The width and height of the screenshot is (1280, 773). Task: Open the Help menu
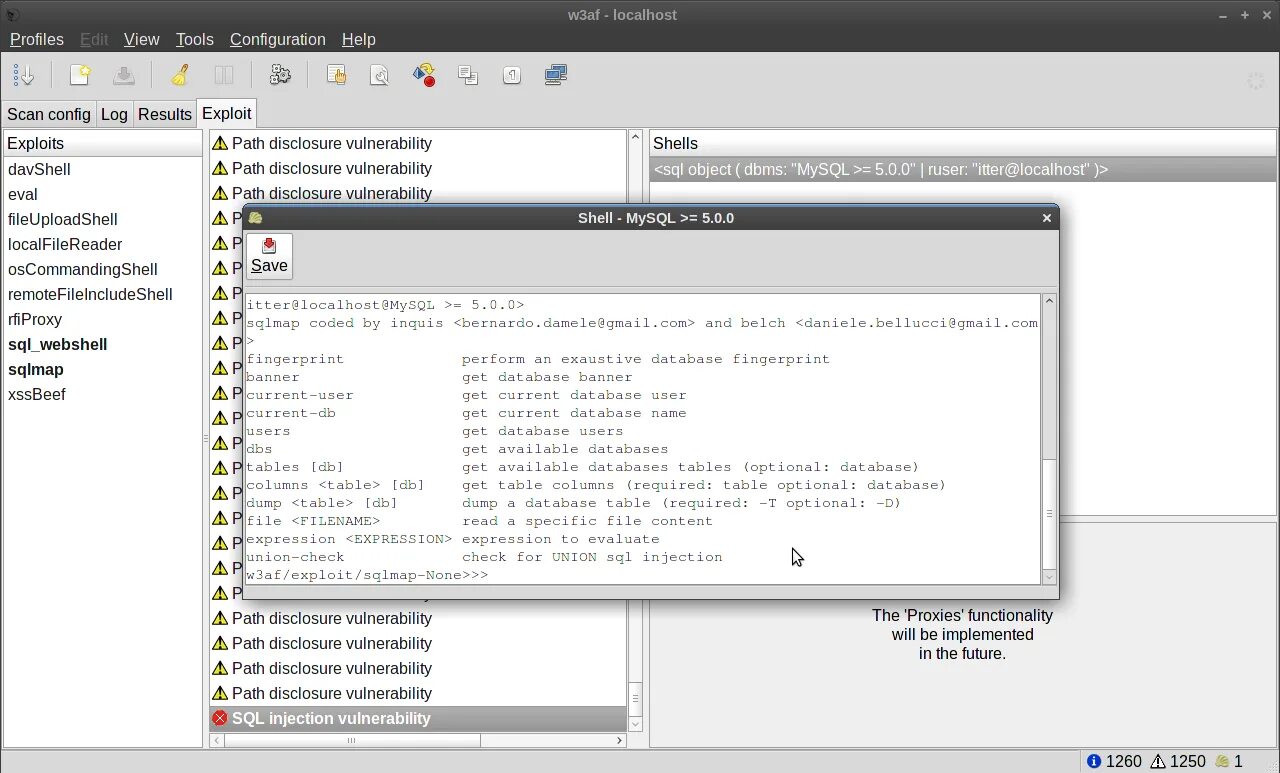[x=358, y=39]
